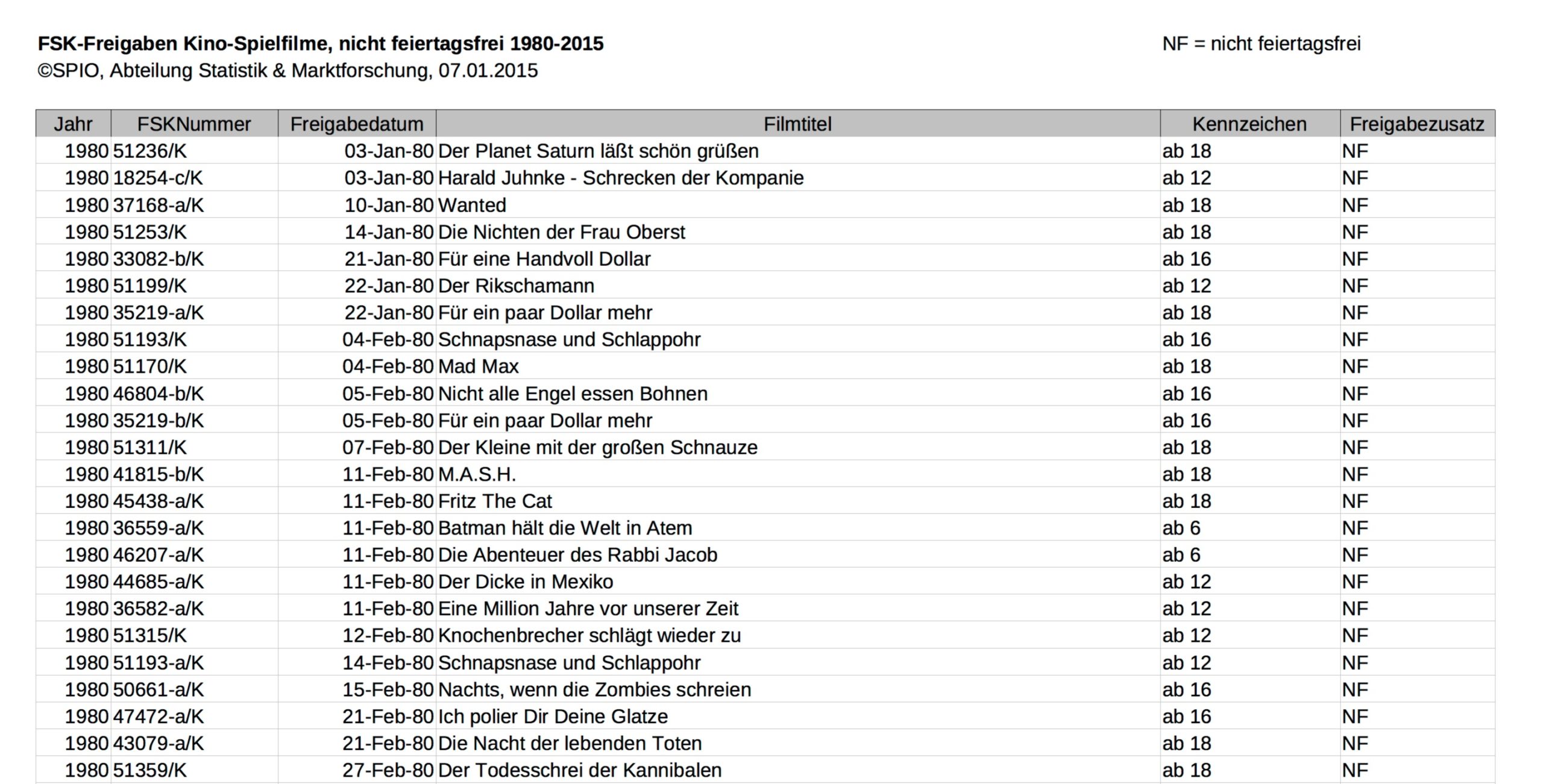Click the document title heading text
Image resolution: width=1543 pixels, height=784 pixels.
320,44
